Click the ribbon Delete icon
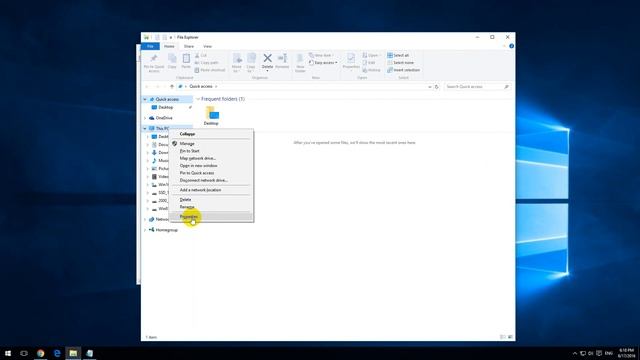640x360 pixels. [x=267, y=58]
